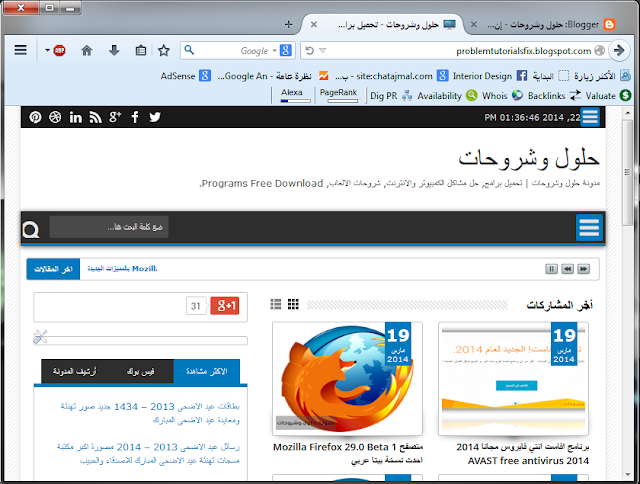This screenshot has width=640, height=484.
Task: Open the Google An... bookmark
Action: [x=273, y=76]
